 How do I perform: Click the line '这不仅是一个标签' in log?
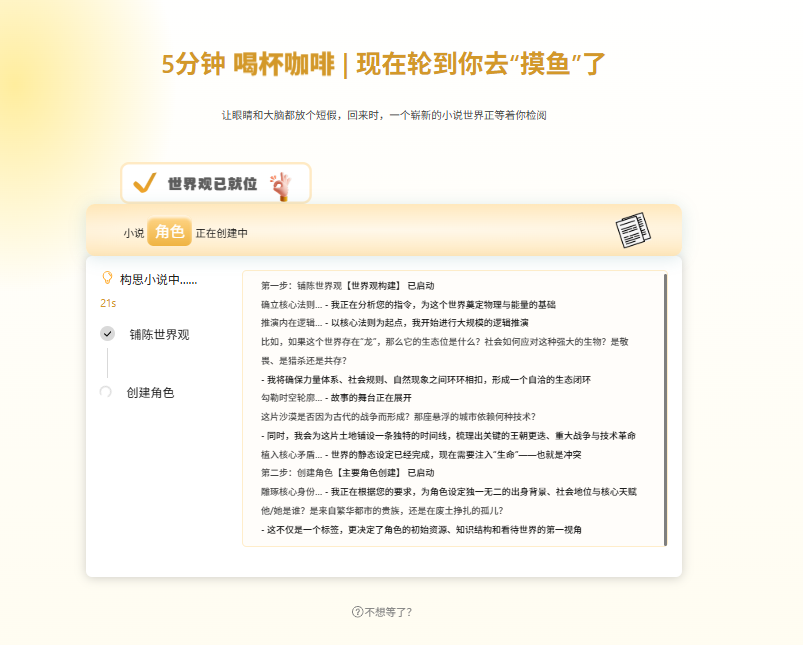[x=421, y=530]
